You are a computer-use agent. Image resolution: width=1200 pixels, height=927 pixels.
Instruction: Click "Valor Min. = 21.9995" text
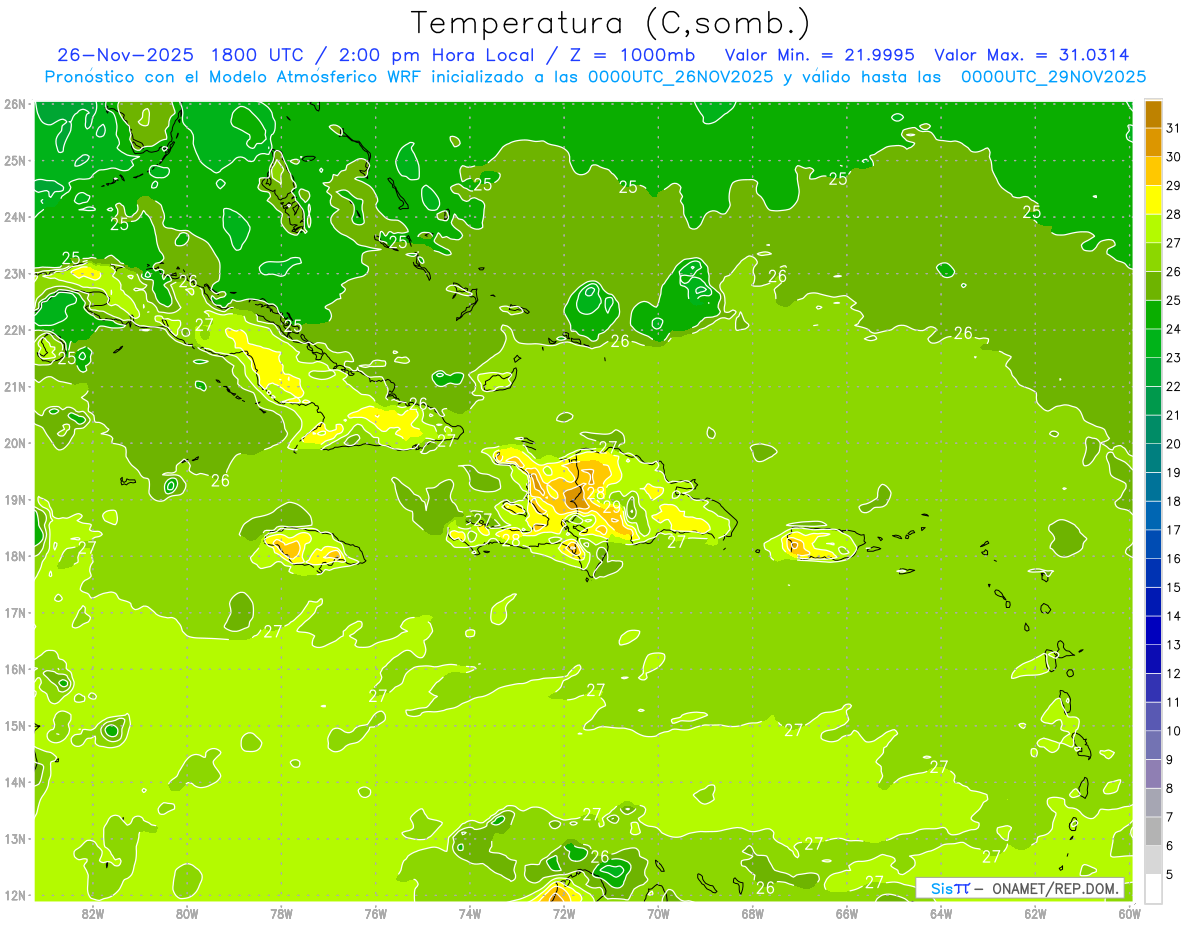[819, 55]
